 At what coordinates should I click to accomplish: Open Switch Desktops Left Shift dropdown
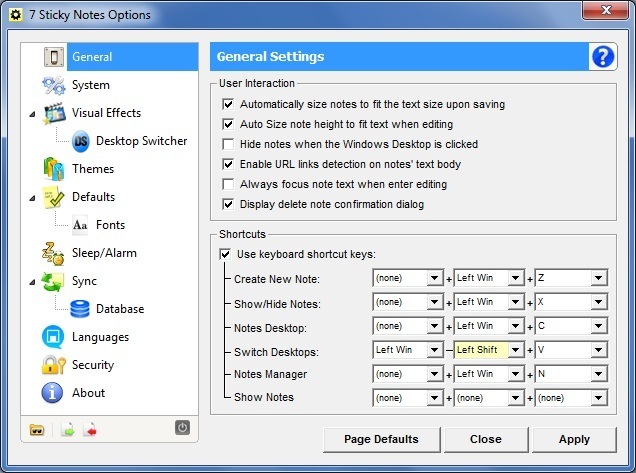489,350
